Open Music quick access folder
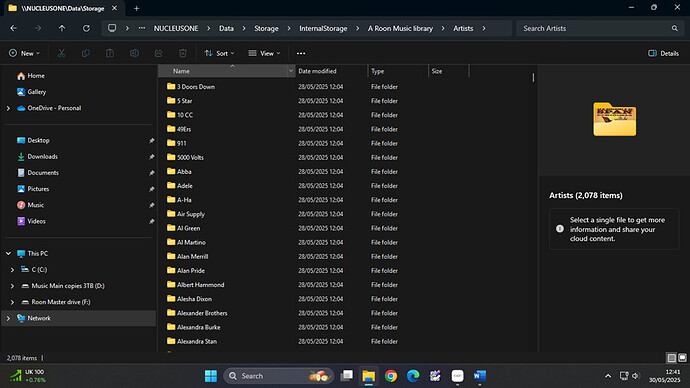This screenshot has width=690, height=388. pos(35,205)
